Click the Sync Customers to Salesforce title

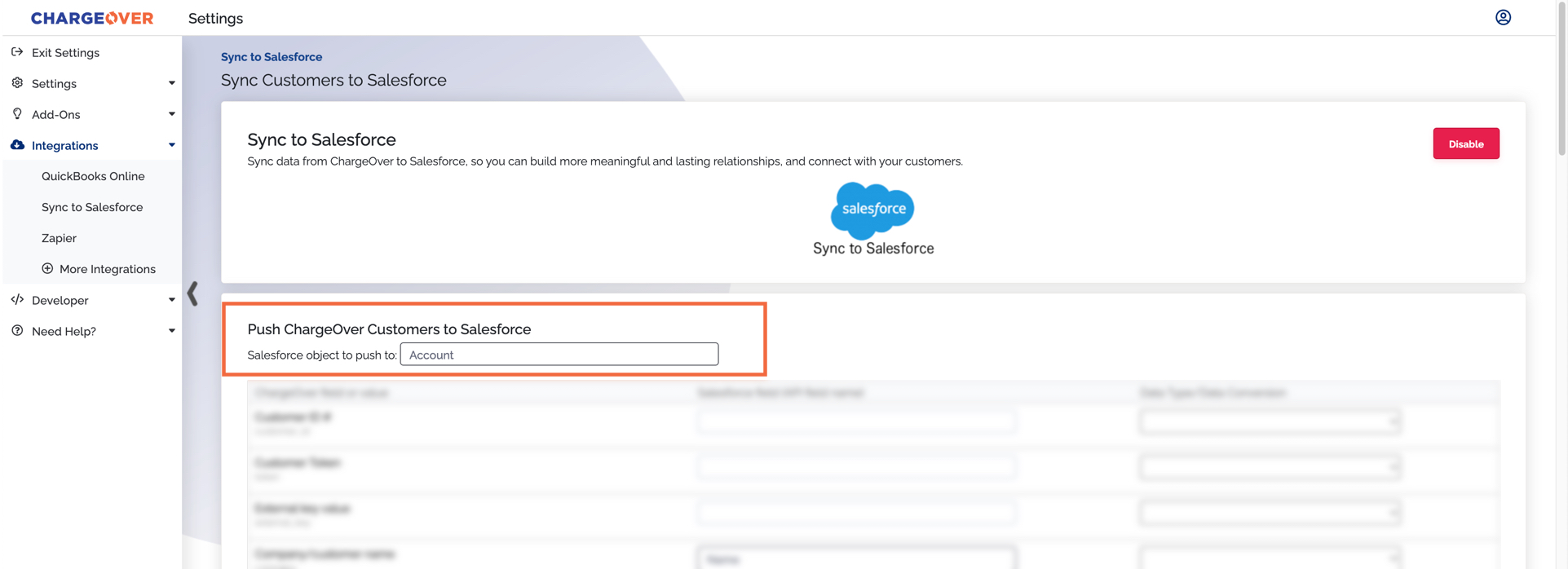click(333, 80)
